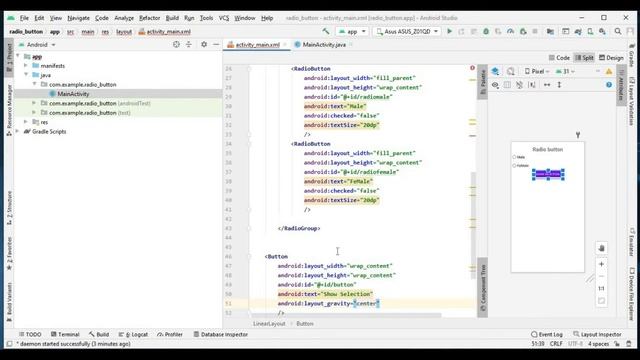The width and height of the screenshot is (640, 360).
Task: Select the Female radio button in preview
Action: 521,166
